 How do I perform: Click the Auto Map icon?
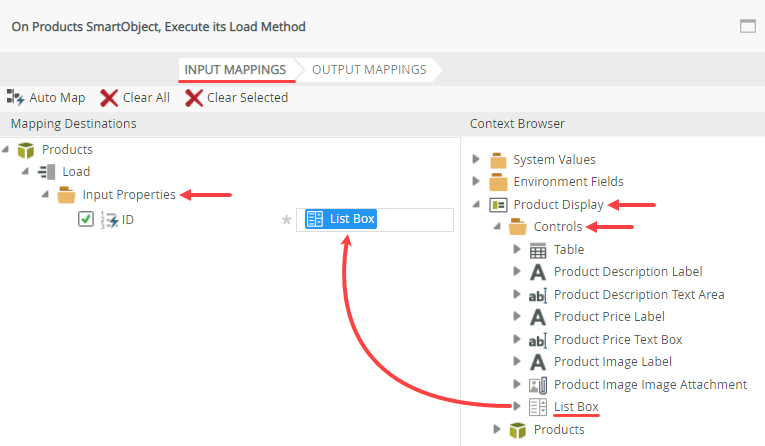15,97
